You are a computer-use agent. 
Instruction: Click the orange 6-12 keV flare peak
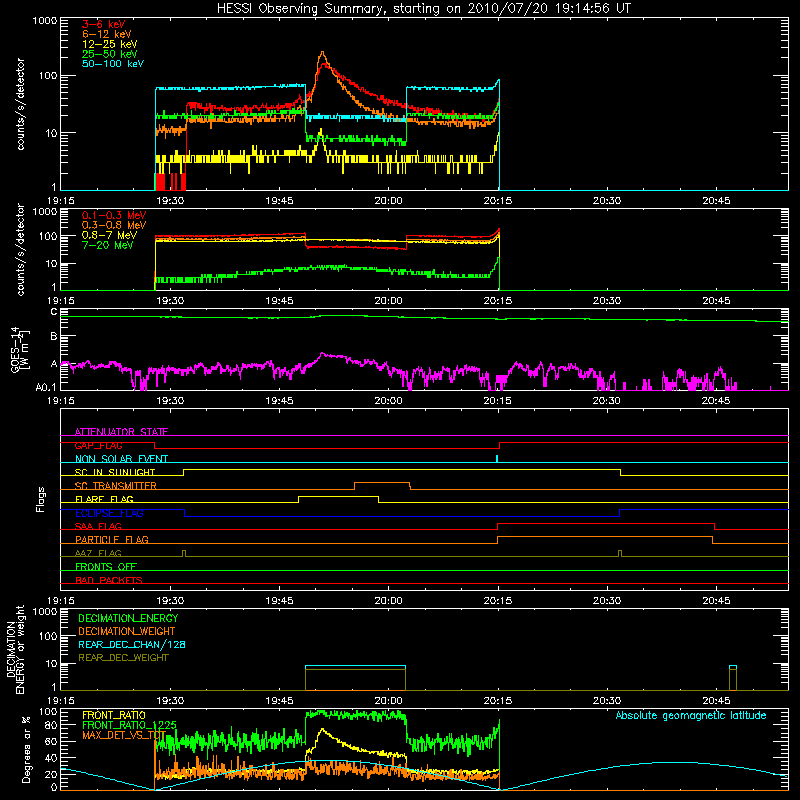click(322, 53)
